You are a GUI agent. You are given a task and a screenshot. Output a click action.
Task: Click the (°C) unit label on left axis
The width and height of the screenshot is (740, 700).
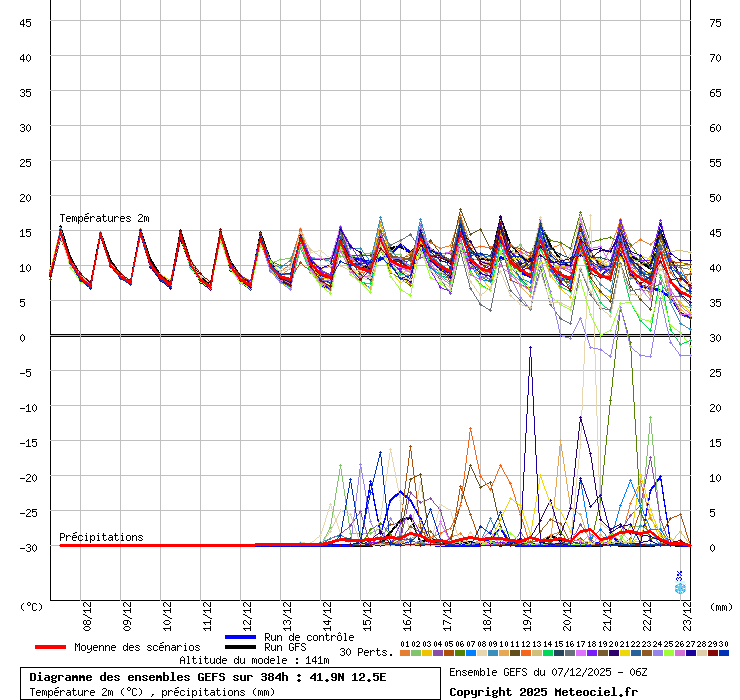pyautogui.click(x=31, y=606)
